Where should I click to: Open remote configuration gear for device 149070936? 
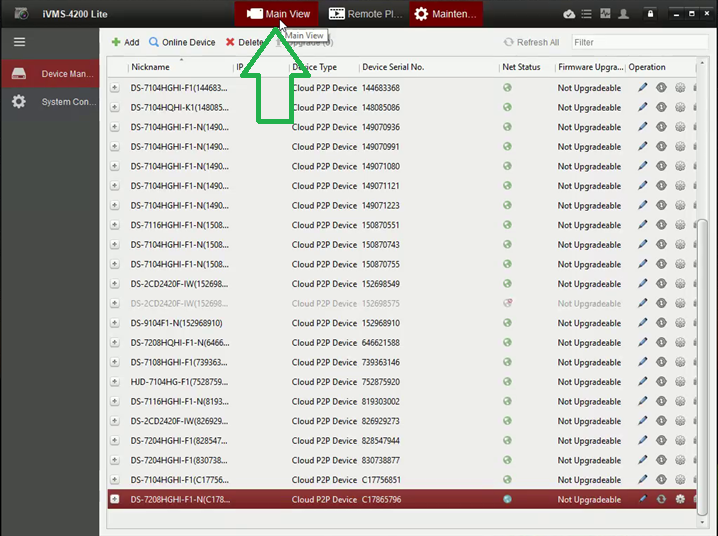pos(680,127)
